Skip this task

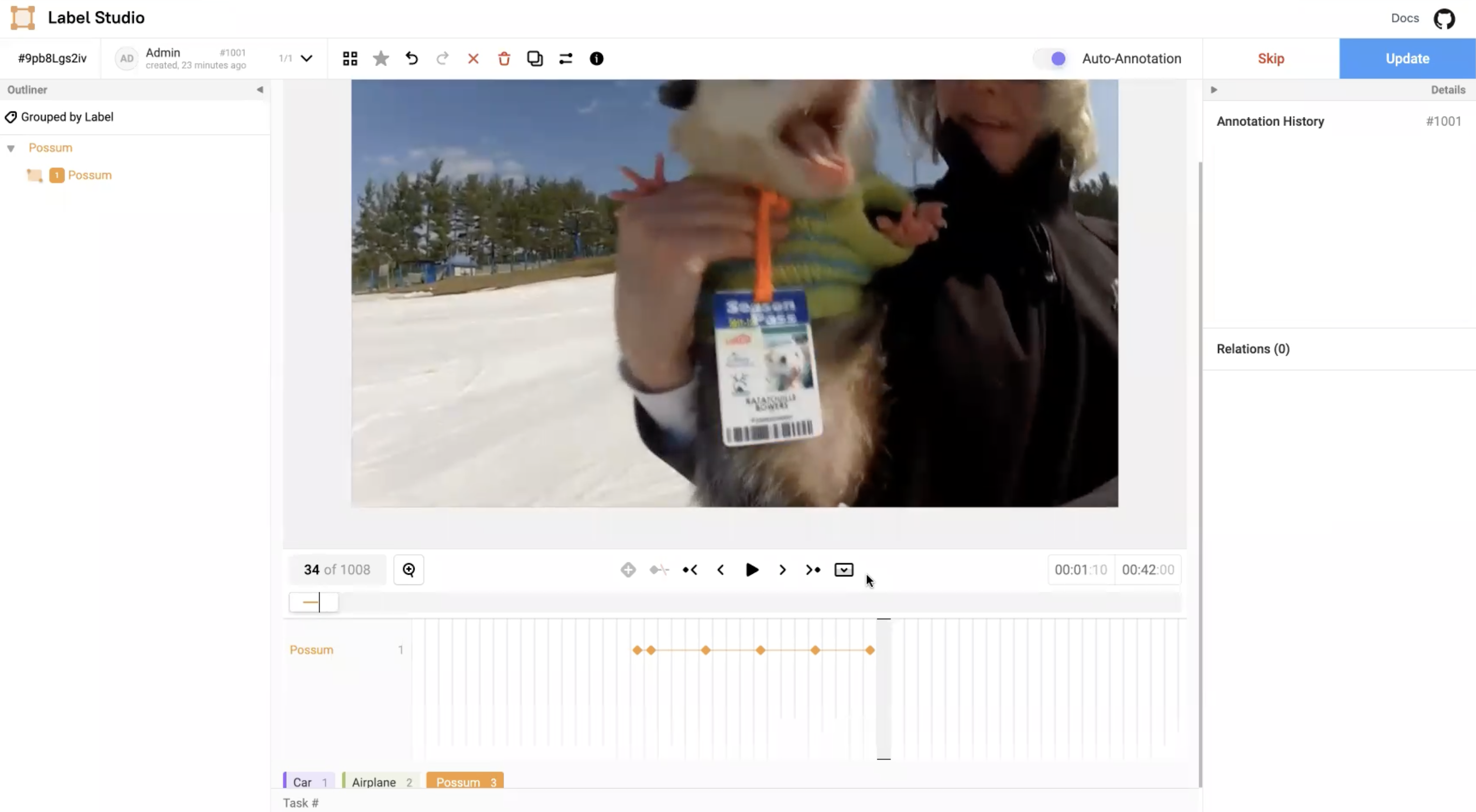click(1270, 58)
